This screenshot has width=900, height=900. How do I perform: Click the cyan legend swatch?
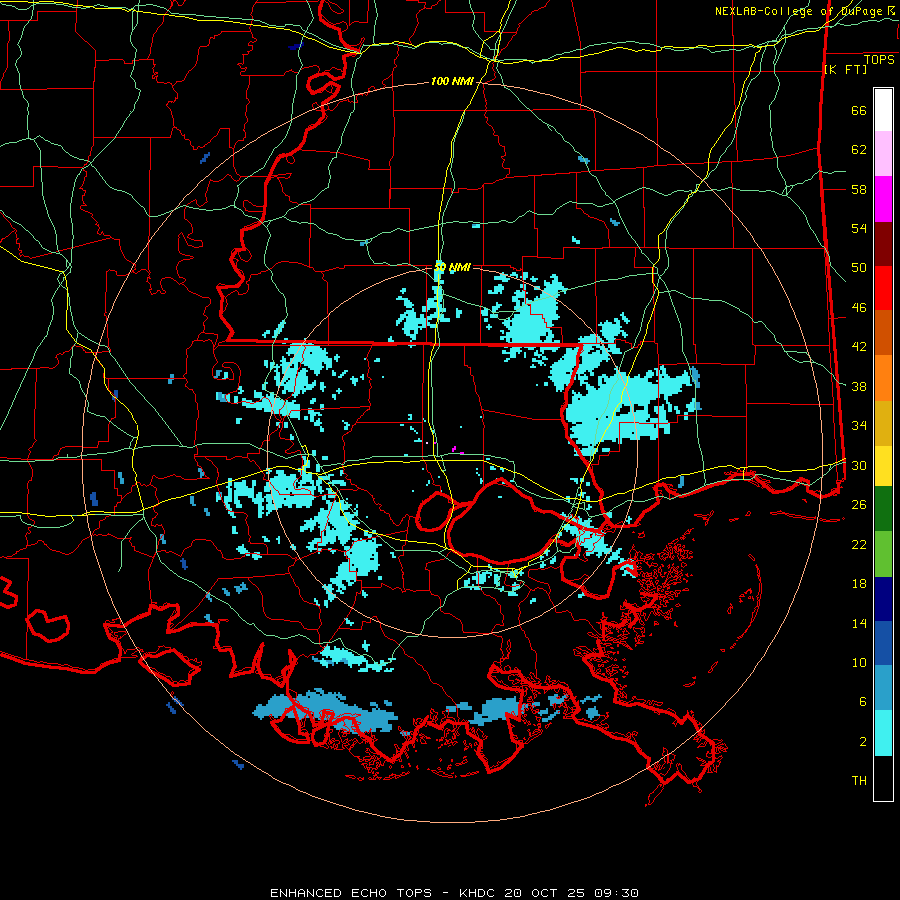pos(883,733)
